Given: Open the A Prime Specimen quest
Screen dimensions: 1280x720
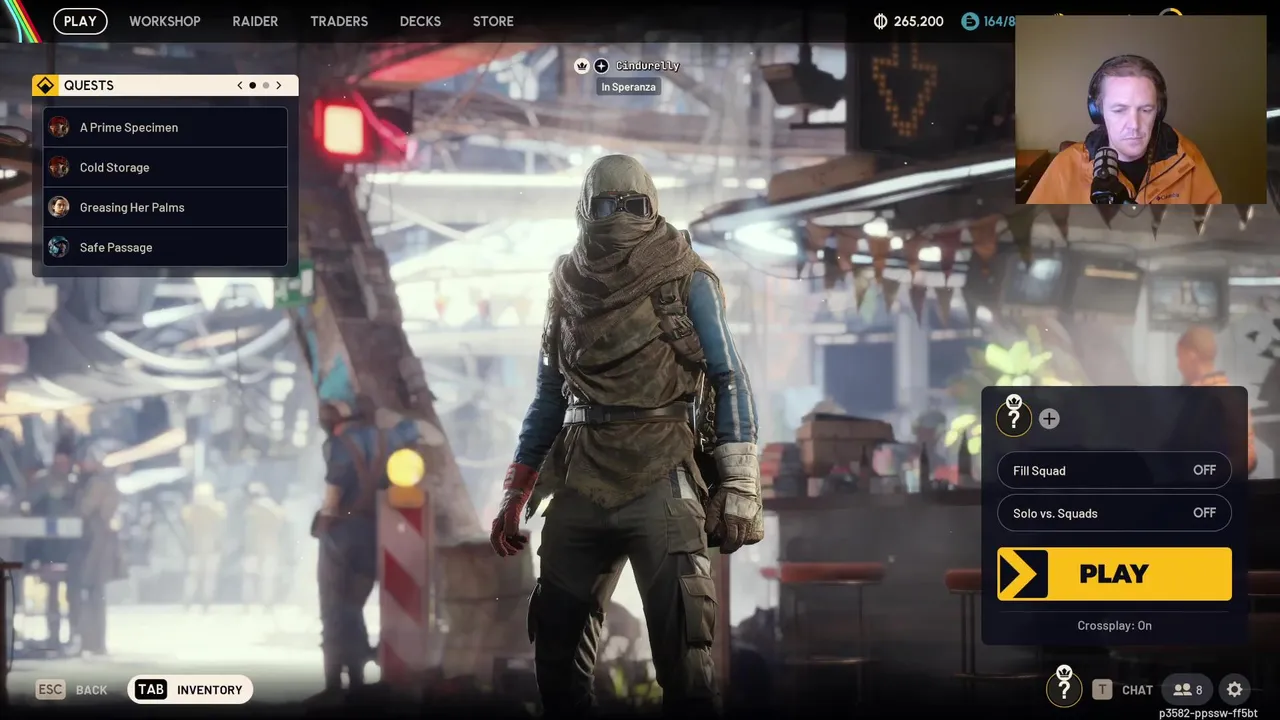Looking at the screenshot, I should pos(166,127).
